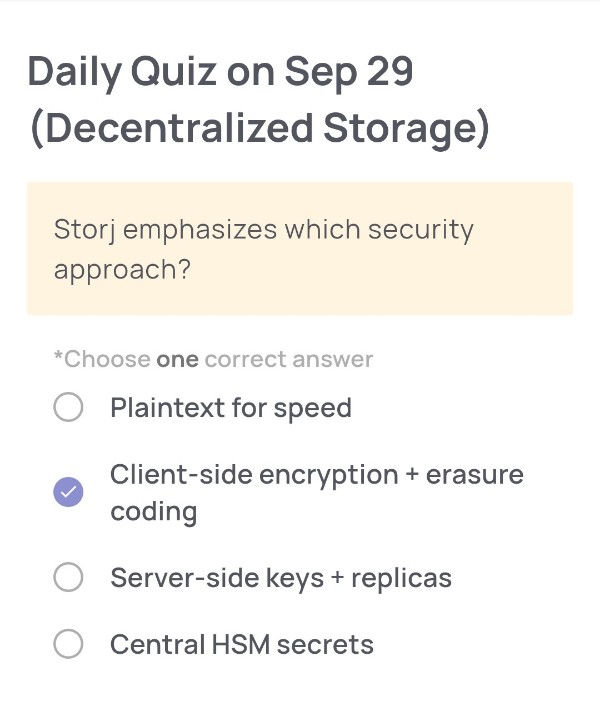Click the "*Choose" word in the instruction line
Screen dimensions: 600x716
(101, 360)
